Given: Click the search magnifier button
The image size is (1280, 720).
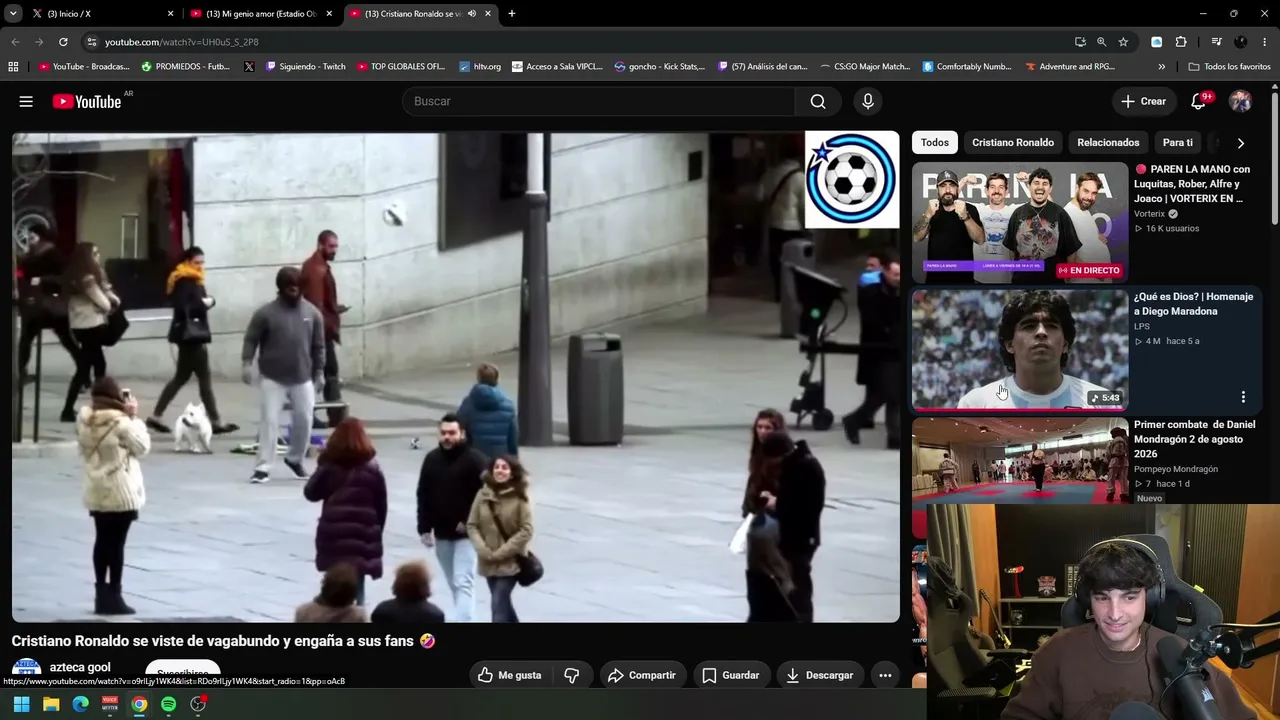Looking at the screenshot, I should pos(818,101).
